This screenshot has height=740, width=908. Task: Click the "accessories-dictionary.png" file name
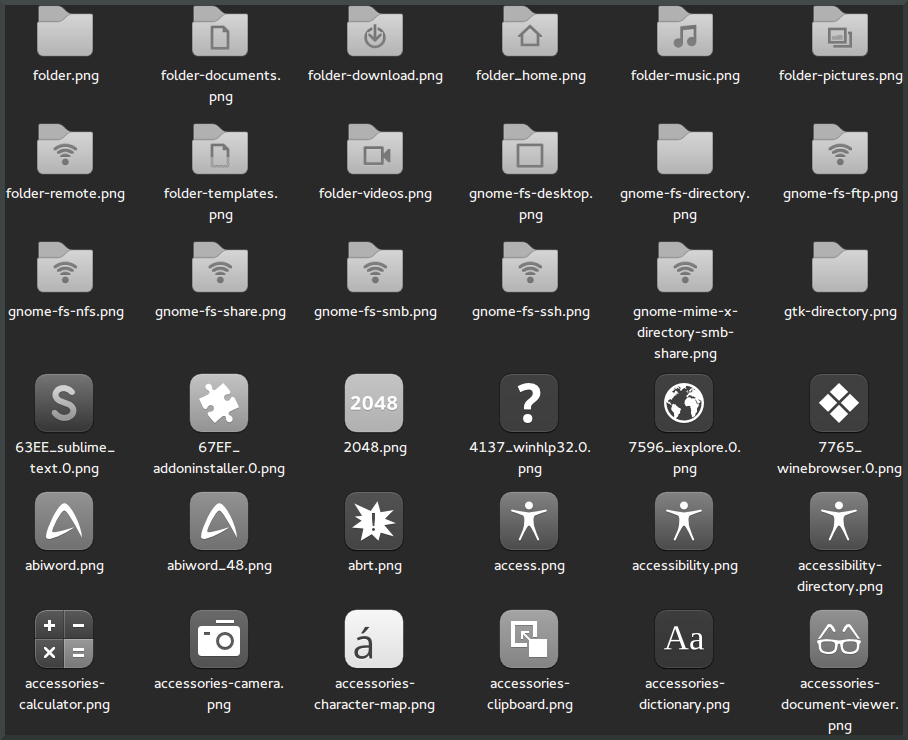[x=684, y=694]
